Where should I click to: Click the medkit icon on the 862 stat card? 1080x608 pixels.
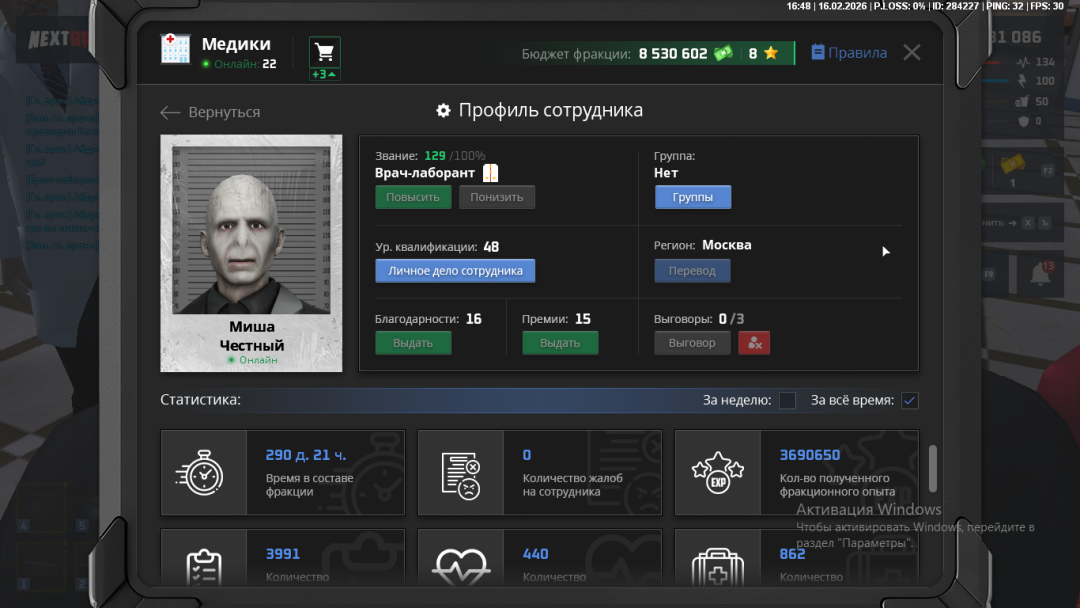click(719, 564)
